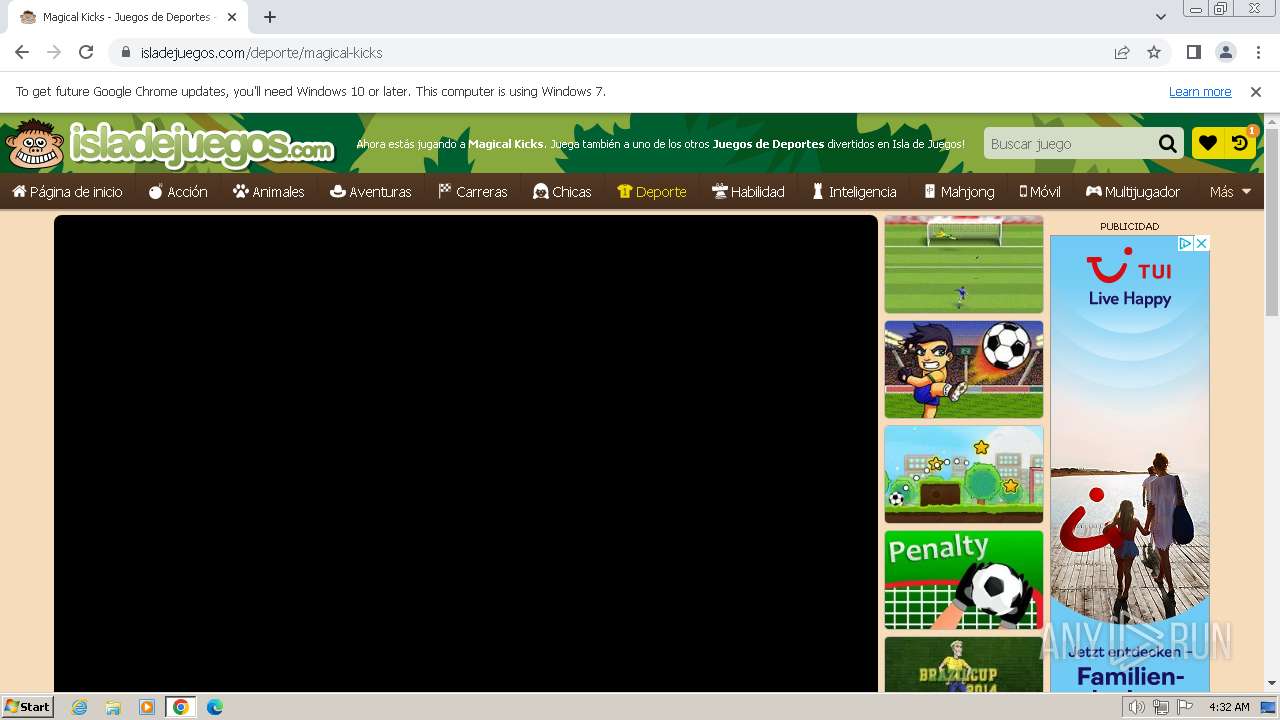Bookmark this page with star icon
The image size is (1280, 720).
pyautogui.click(x=1154, y=53)
